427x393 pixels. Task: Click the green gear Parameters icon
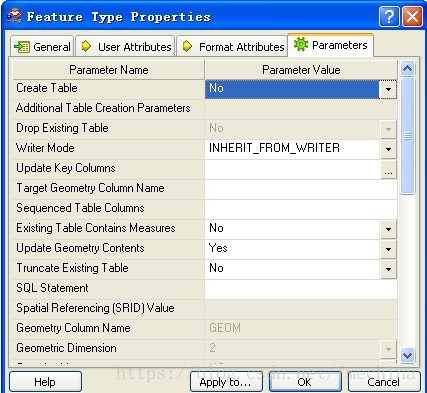[301, 44]
